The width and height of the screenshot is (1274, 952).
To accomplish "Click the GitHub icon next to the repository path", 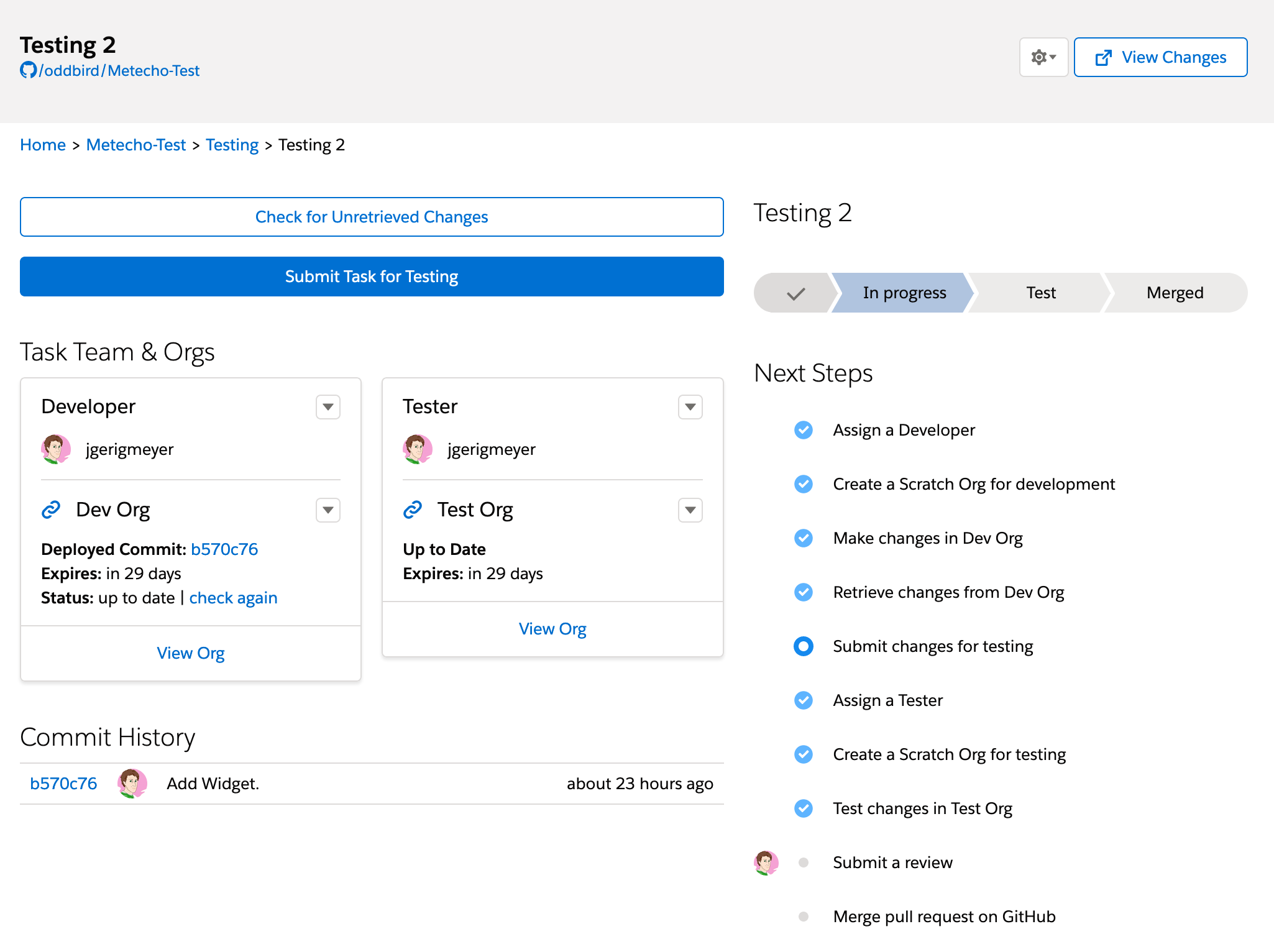I will tap(28, 70).
